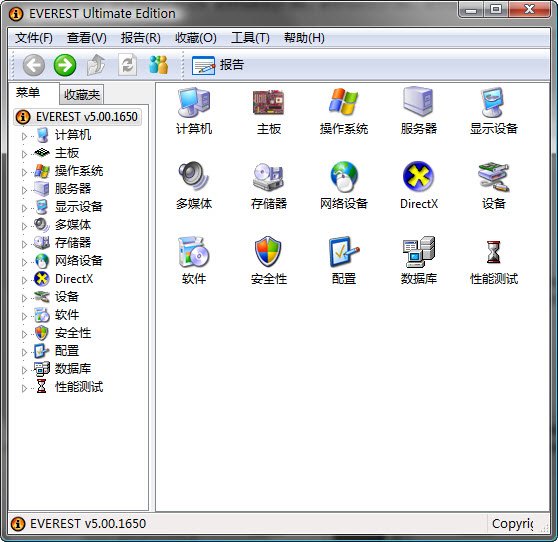The width and height of the screenshot is (558, 542).
Task: Click the Copyright text in status bar
Action: pyautogui.click(x=512, y=524)
